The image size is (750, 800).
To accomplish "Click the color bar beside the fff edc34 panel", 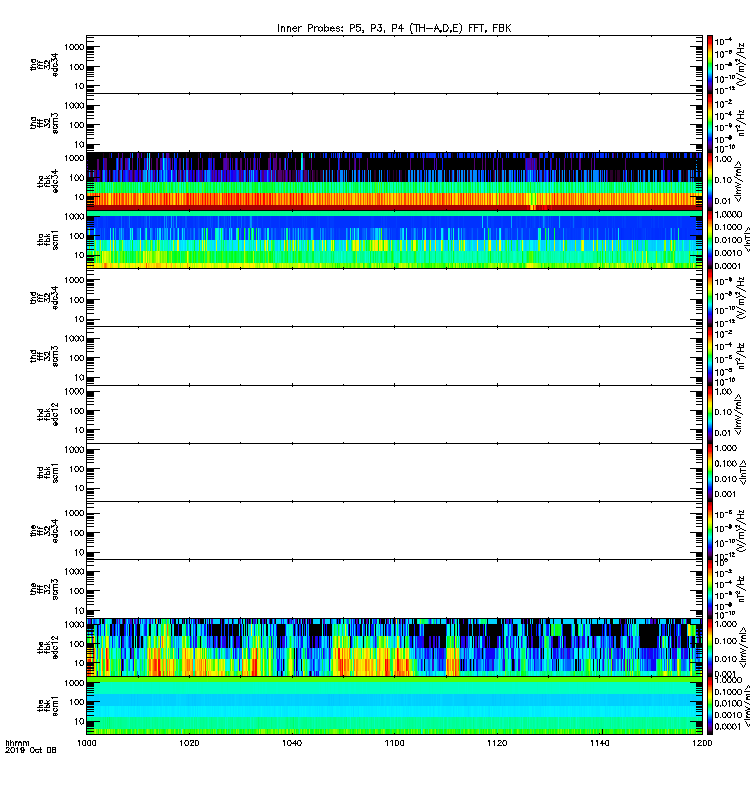I will click(x=710, y=531).
